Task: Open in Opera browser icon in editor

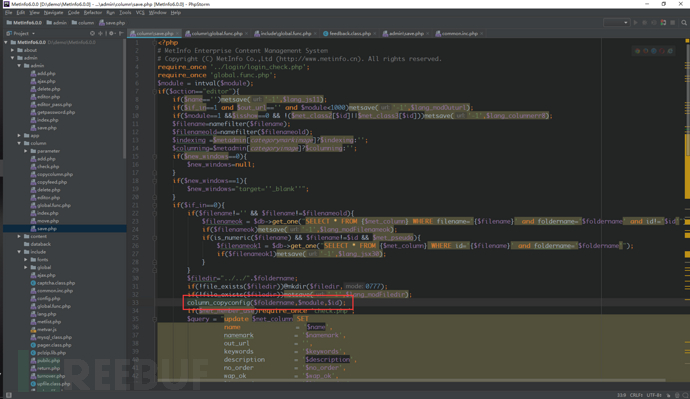Action: coord(662,51)
